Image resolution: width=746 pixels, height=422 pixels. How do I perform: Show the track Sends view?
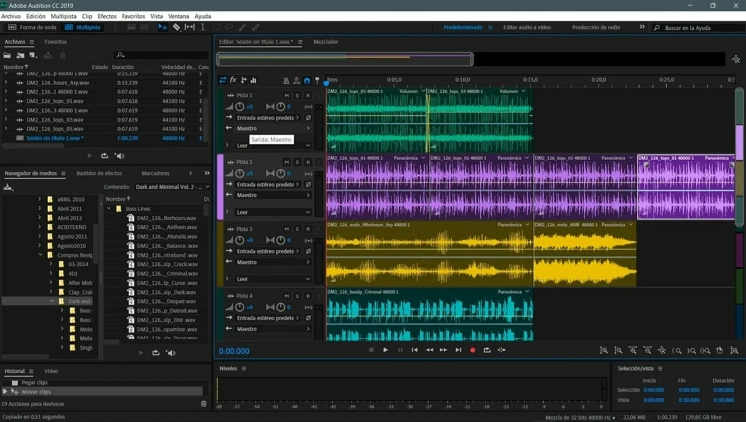244,80
